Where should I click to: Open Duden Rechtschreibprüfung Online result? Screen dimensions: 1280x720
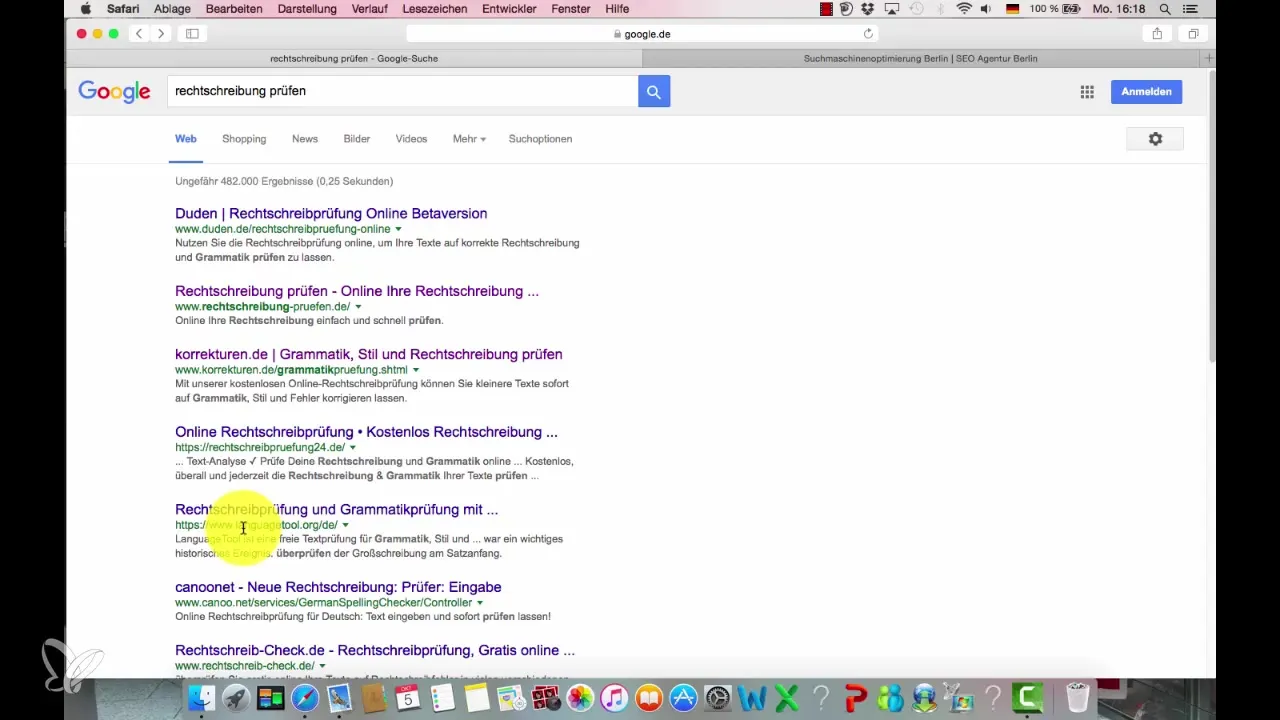pyautogui.click(x=331, y=213)
